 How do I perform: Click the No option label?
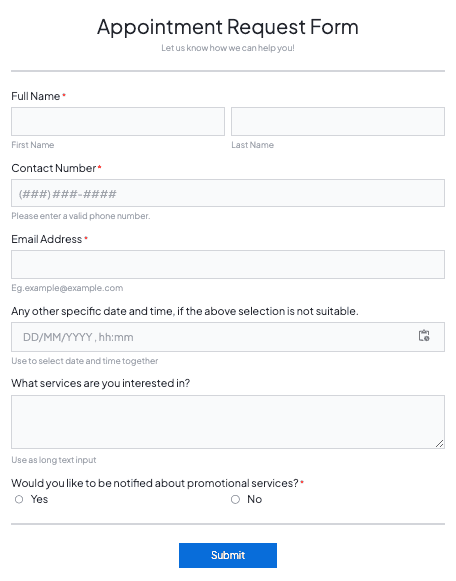coord(254,499)
